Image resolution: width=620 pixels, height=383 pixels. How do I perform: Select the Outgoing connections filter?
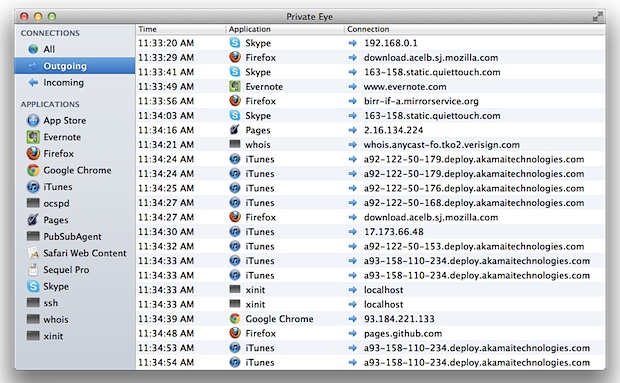[x=65, y=66]
